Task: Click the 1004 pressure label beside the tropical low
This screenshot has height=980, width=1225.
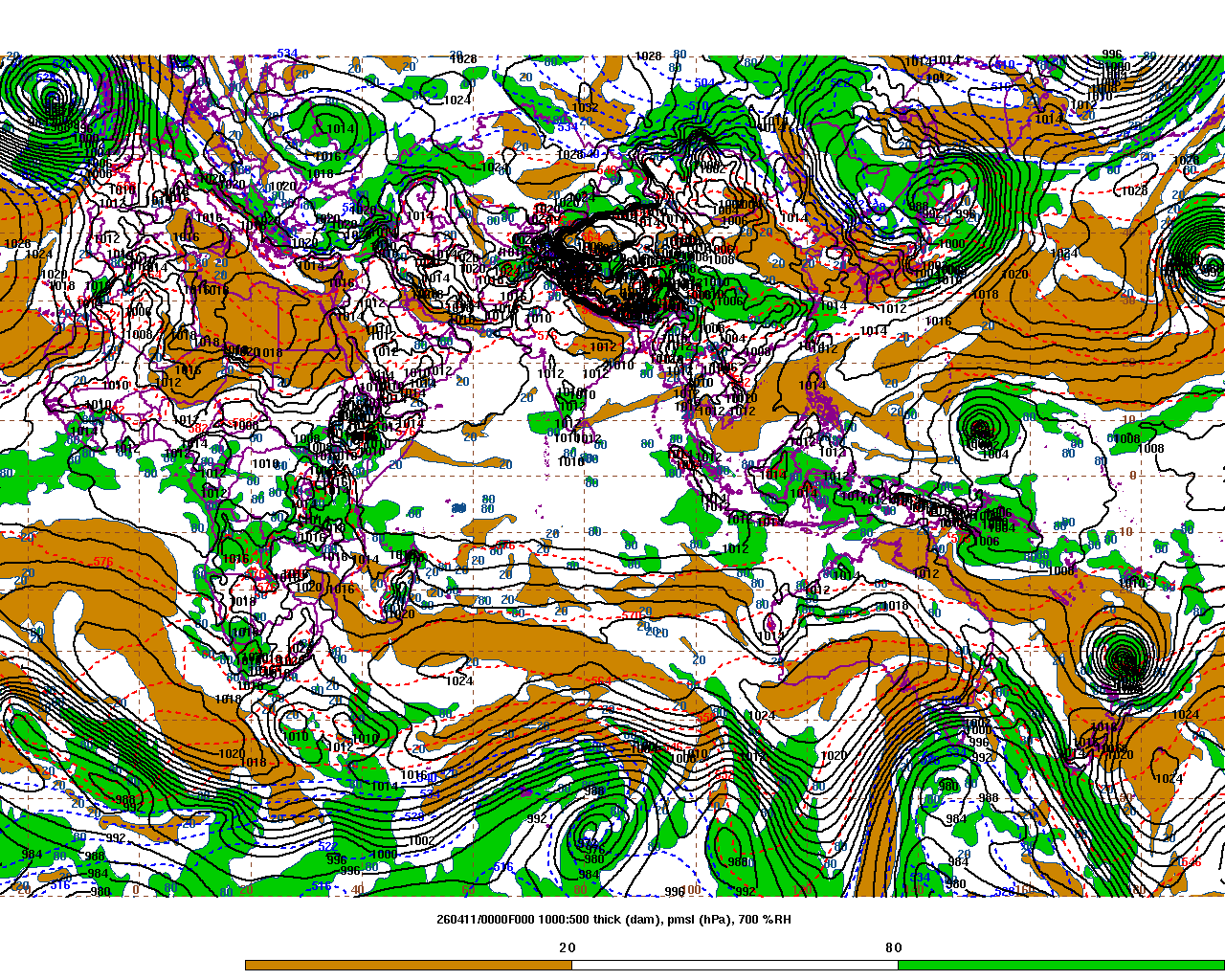Action: click(996, 455)
